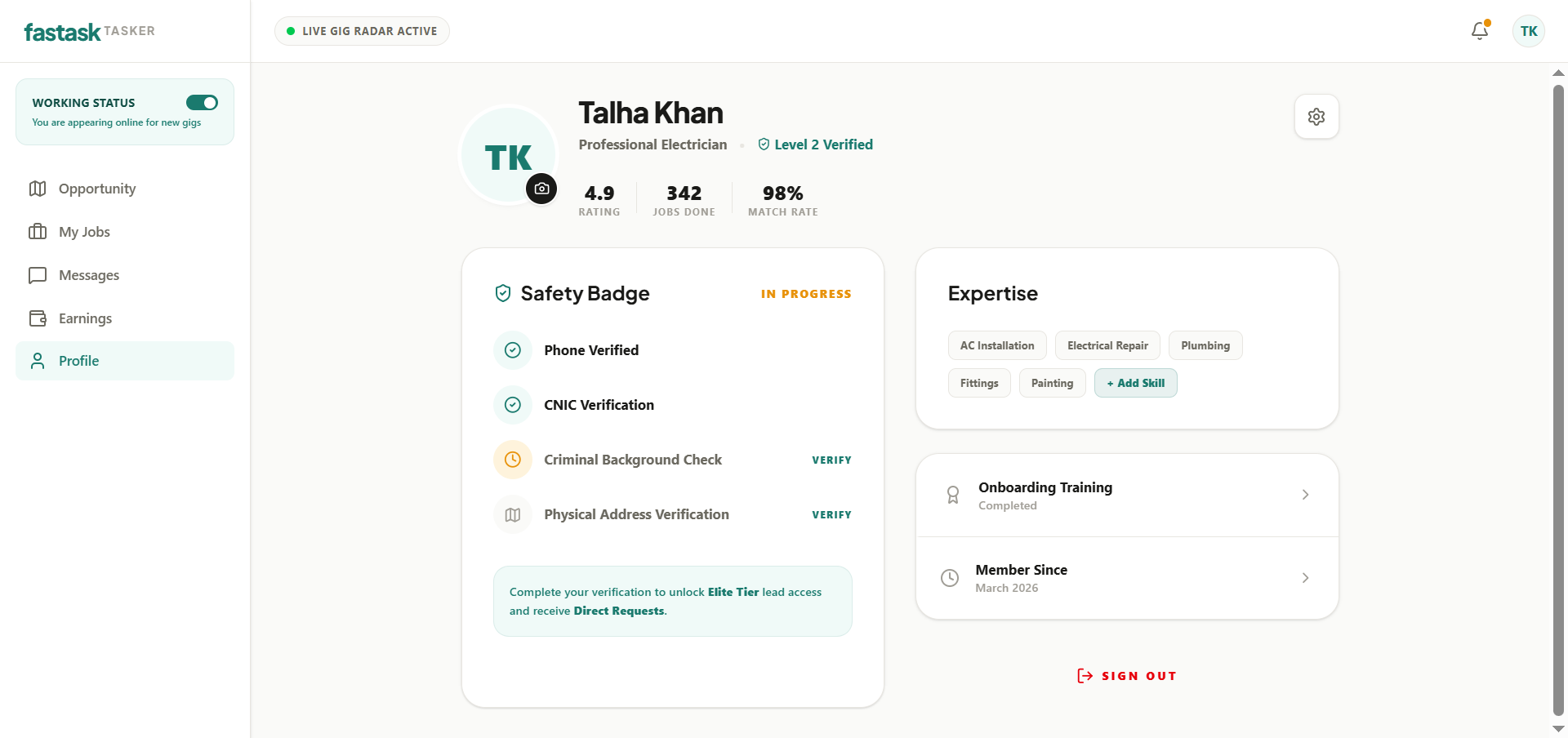1568x738 pixels.
Task: Verify Physical Address Verification
Action: 831,515
